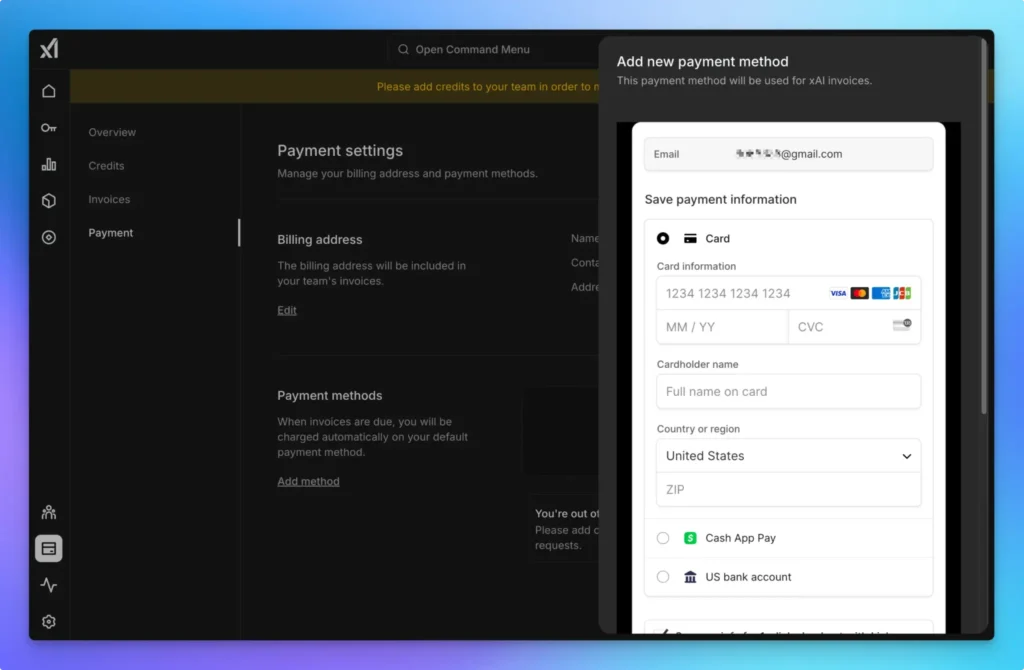Viewport: 1024px width, 670px height.
Task: Click the card number input field
Action: tap(740, 294)
